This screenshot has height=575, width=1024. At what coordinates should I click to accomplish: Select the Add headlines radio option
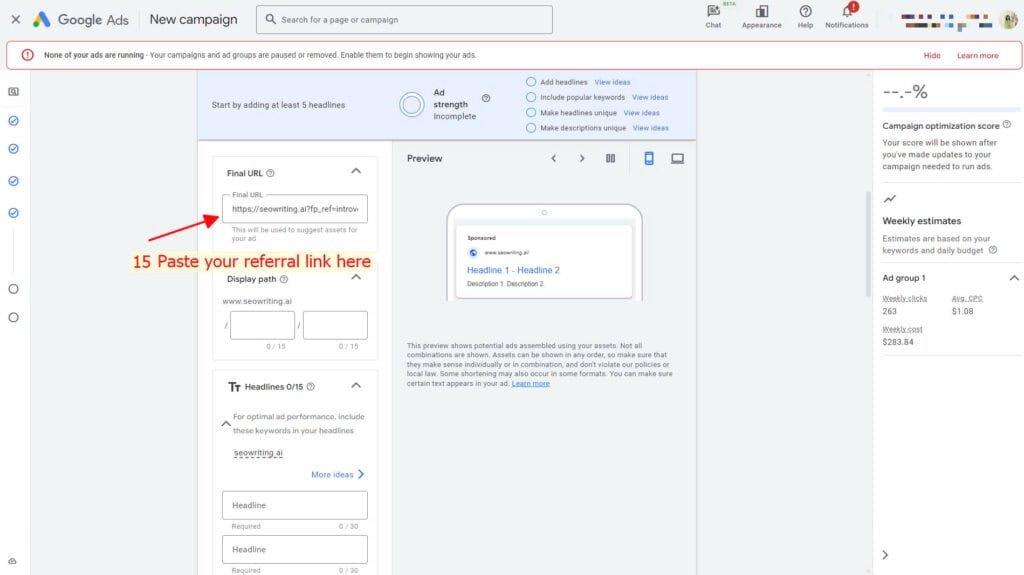pyautogui.click(x=531, y=82)
